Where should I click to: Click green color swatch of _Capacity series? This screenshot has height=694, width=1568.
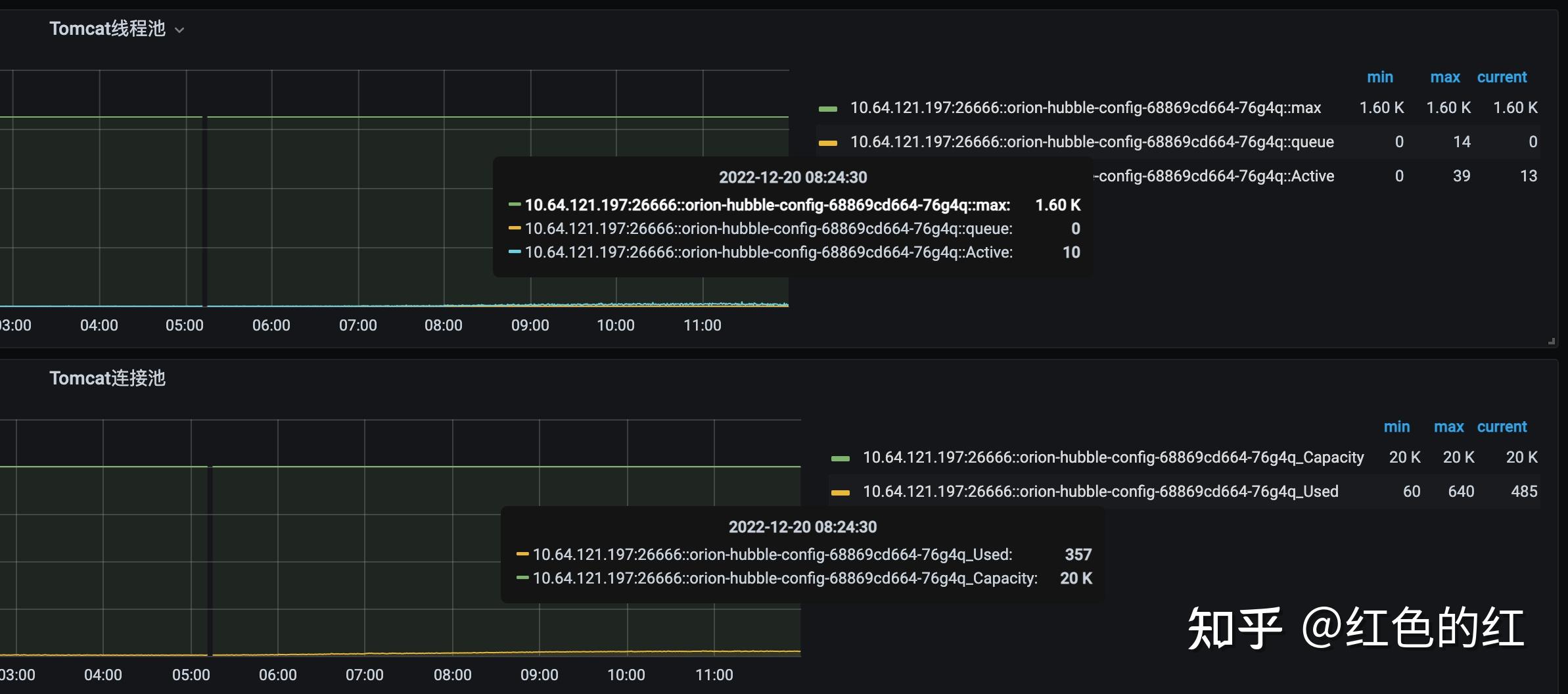[x=840, y=459]
